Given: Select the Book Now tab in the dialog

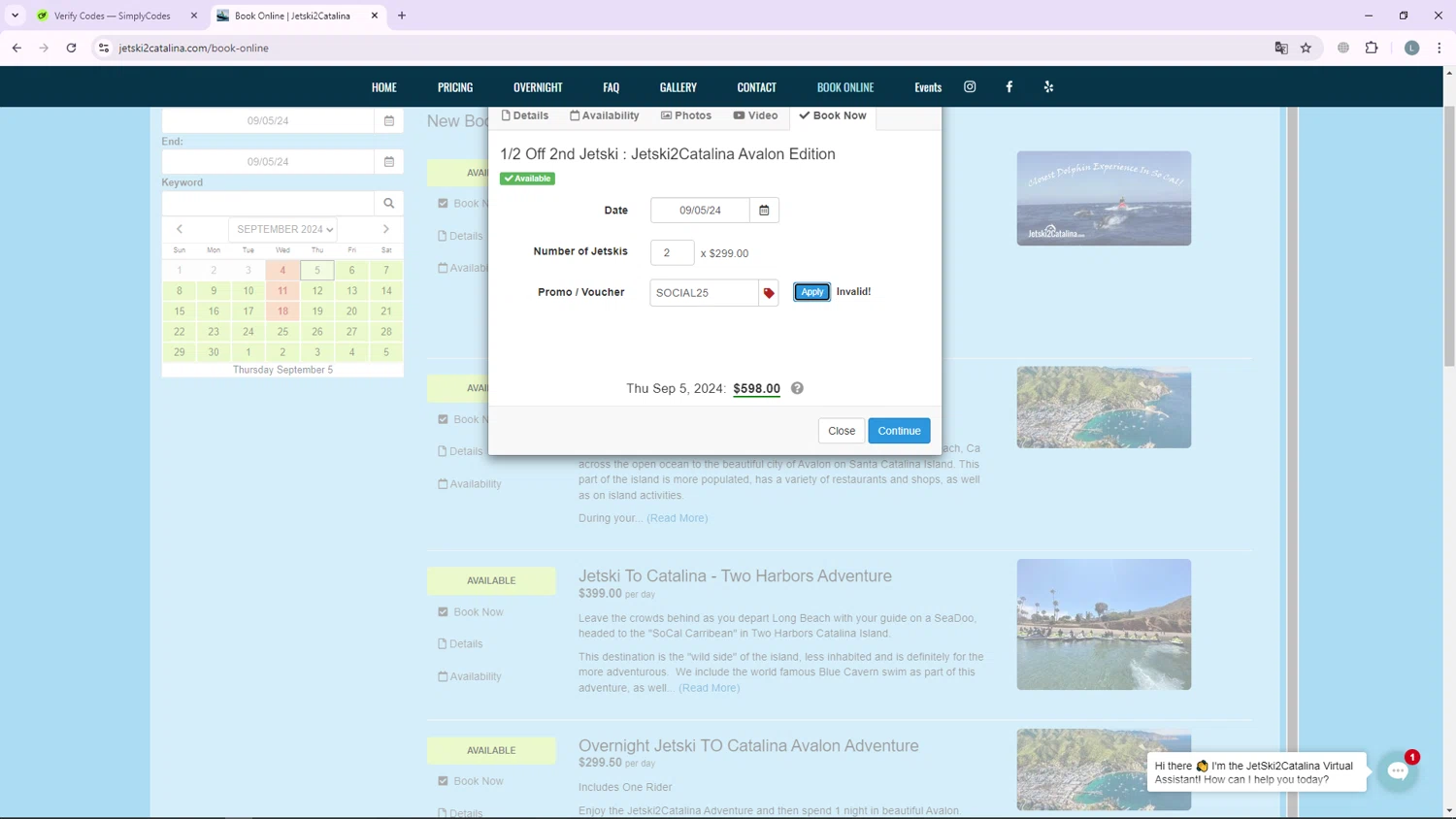Looking at the screenshot, I should click(833, 115).
